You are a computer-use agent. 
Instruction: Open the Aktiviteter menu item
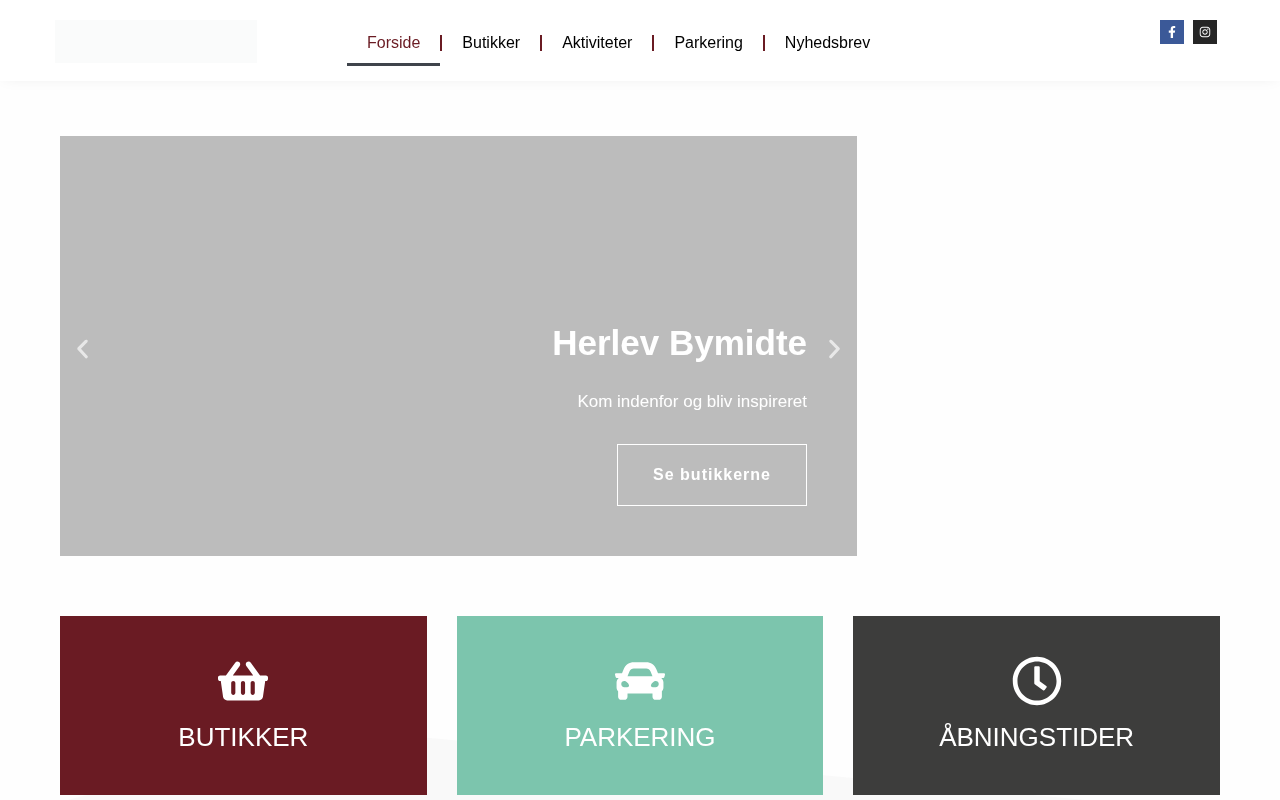[597, 43]
